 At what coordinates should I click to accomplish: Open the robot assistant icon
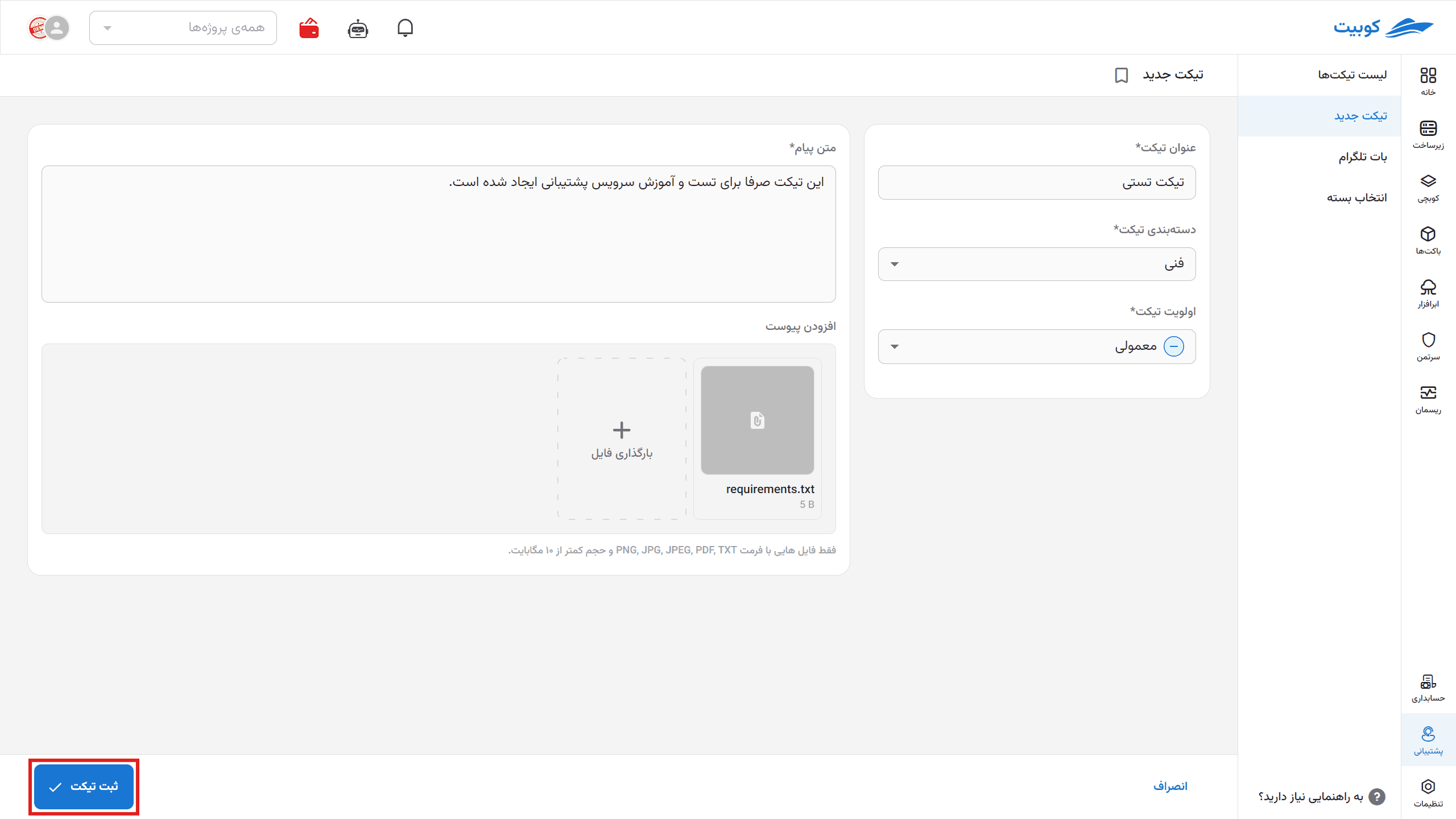coord(358,28)
